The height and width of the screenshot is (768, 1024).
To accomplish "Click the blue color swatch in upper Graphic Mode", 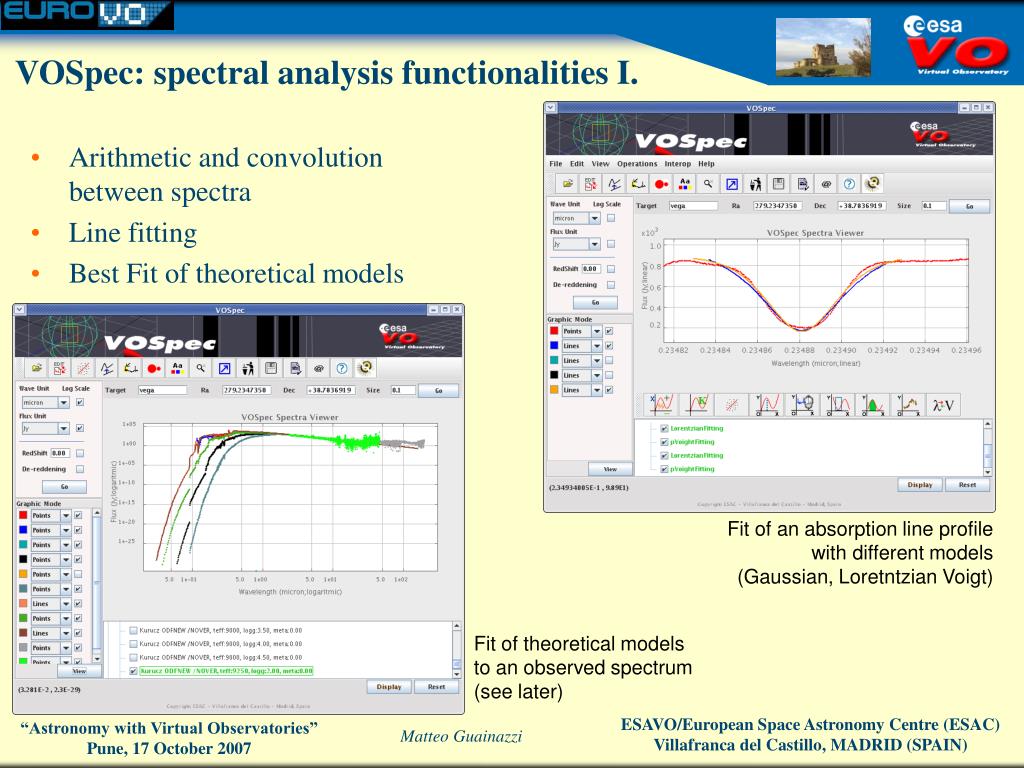I will click(x=554, y=345).
